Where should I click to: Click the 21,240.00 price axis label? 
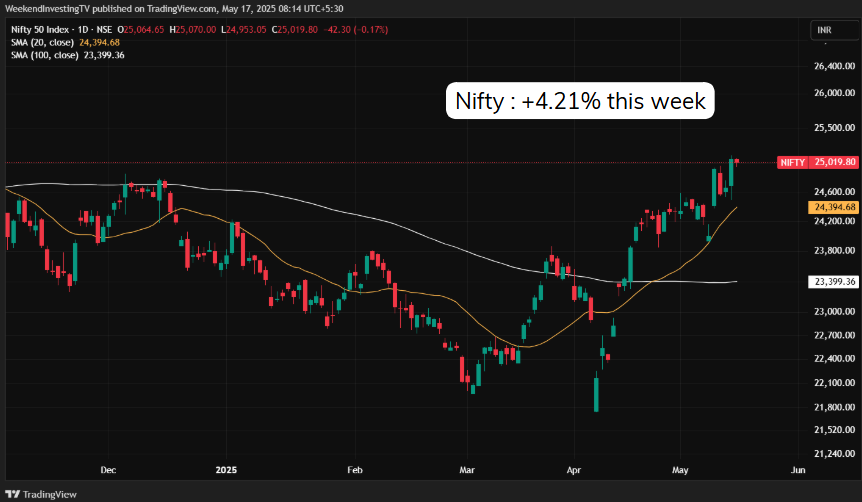835,454
